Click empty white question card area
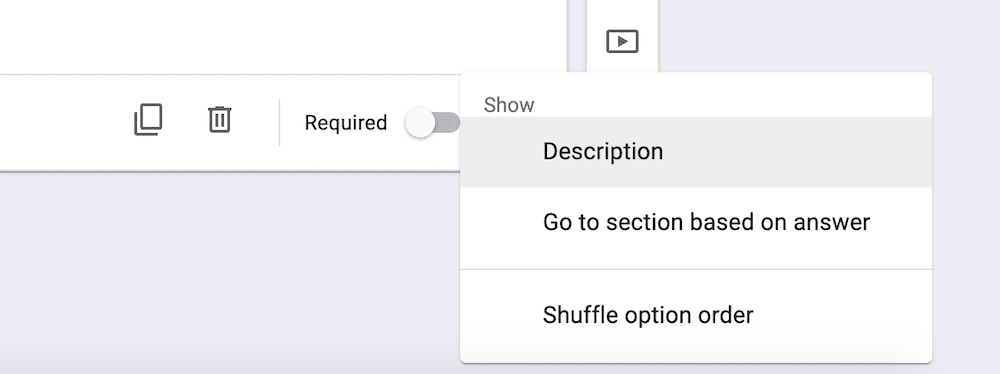The height and width of the screenshot is (374, 1000). [x=281, y=35]
